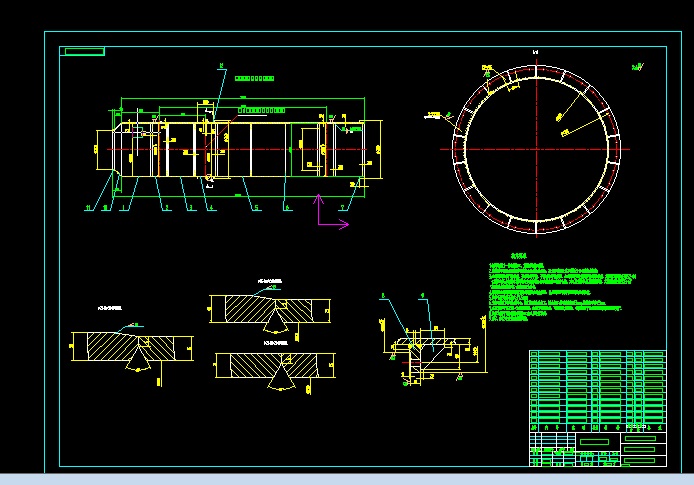
Task: Click the title block in the drawing corner
Action: pos(598,449)
